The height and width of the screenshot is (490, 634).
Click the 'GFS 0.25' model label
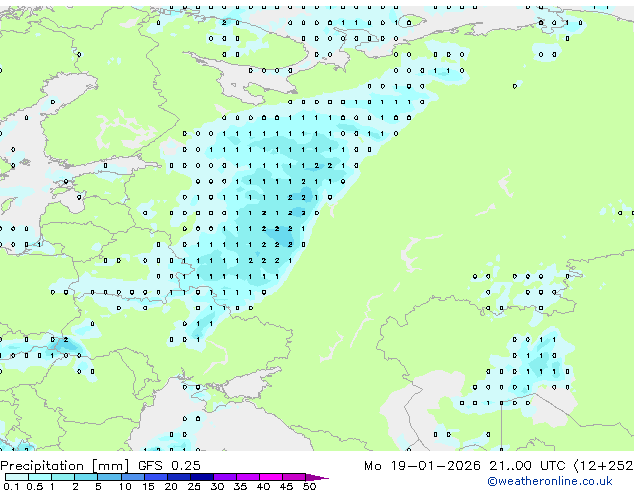pos(169,466)
